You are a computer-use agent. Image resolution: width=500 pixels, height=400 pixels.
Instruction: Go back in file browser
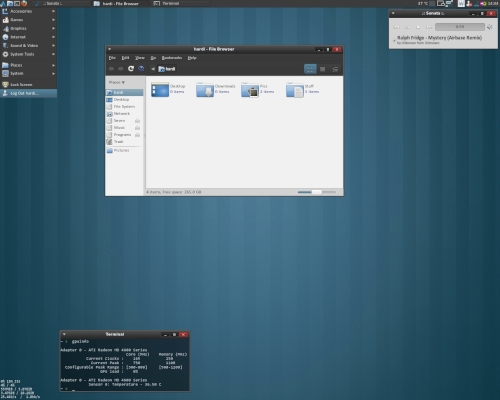111,69
